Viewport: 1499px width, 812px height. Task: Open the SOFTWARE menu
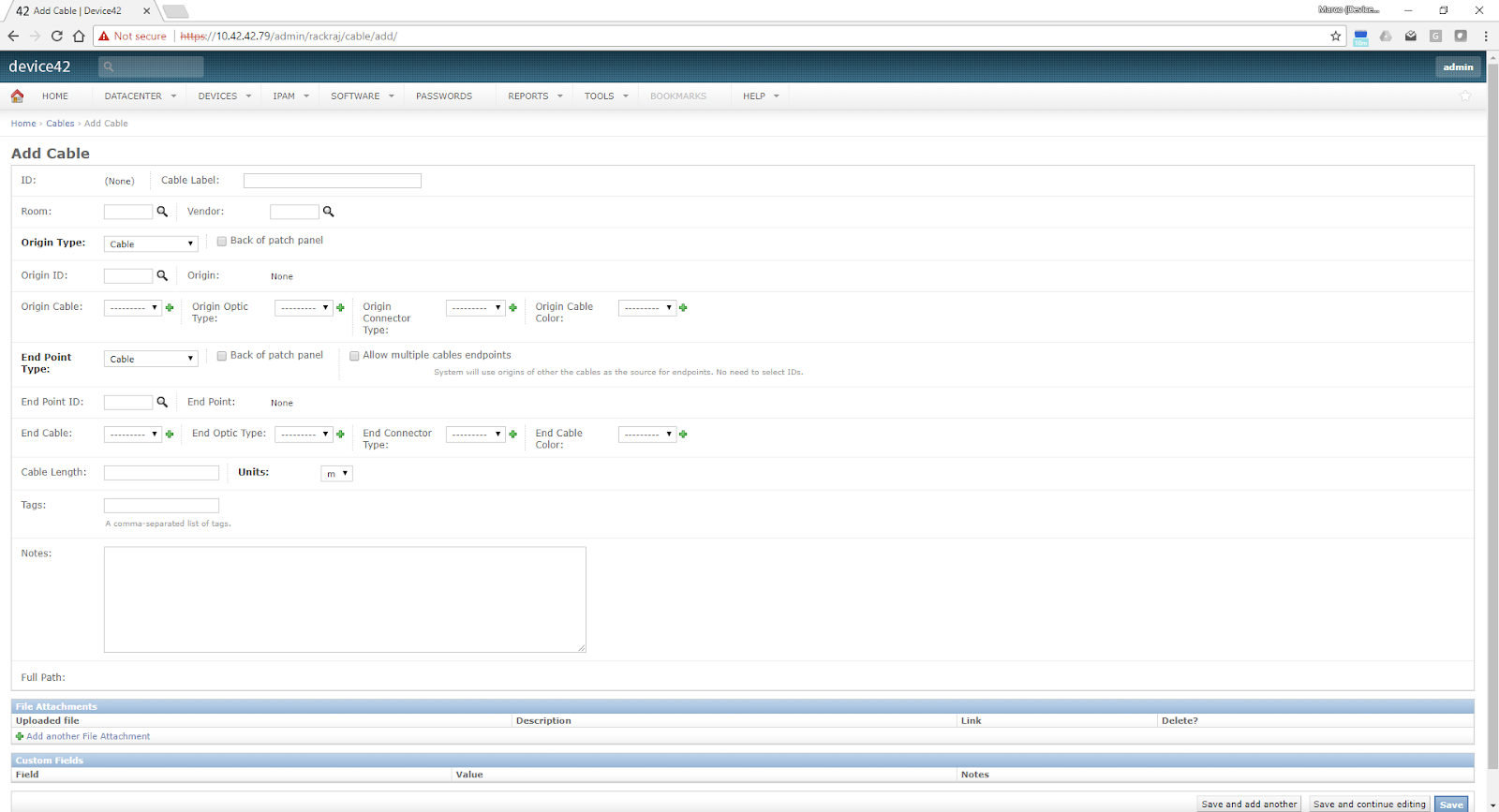pyautogui.click(x=363, y=96)
